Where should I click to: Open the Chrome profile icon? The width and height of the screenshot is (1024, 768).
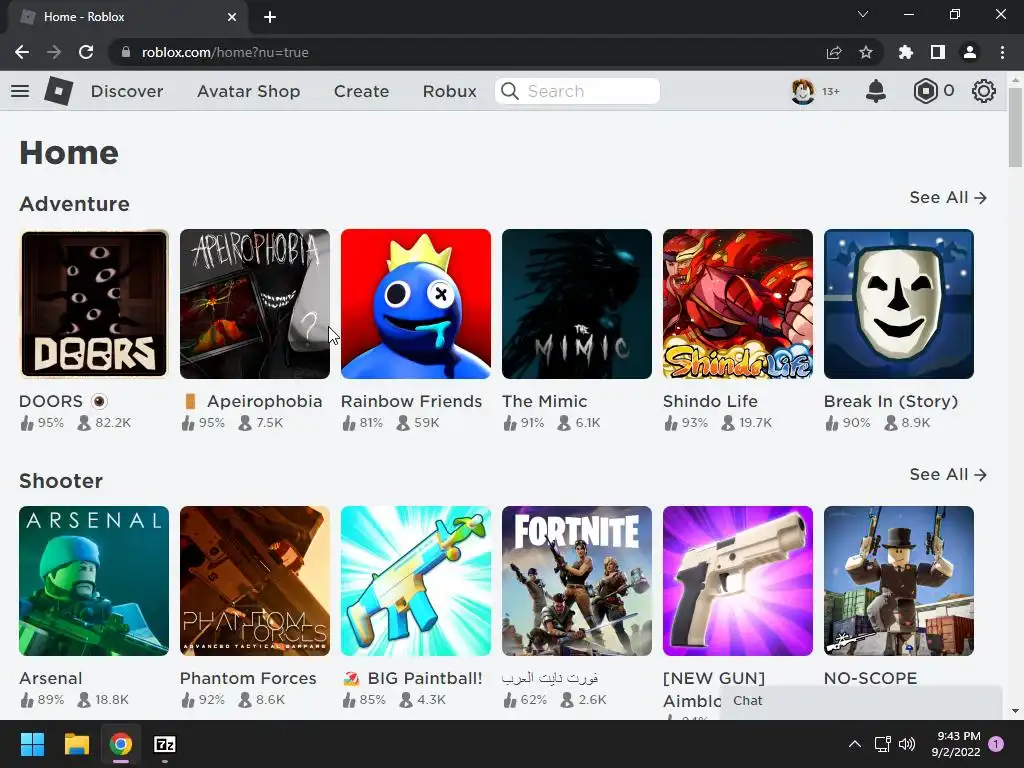(970, 52)
